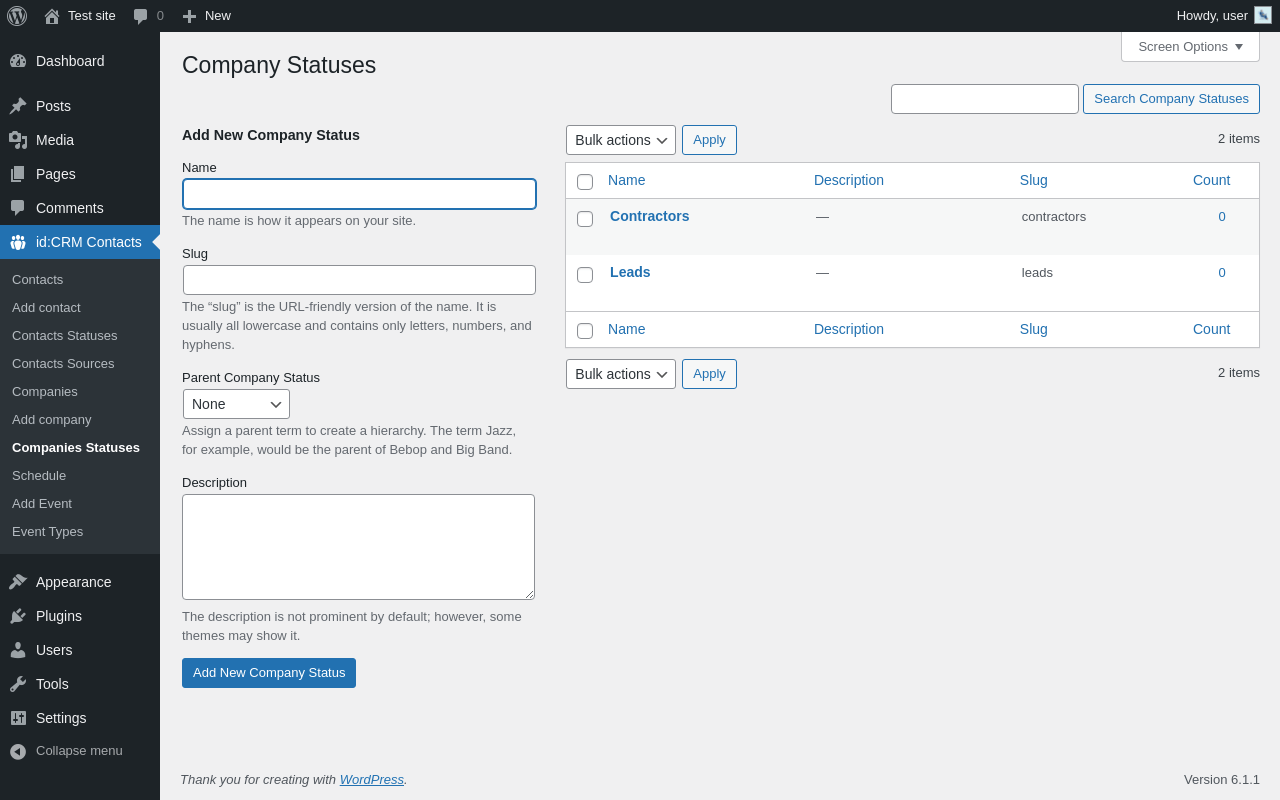
Task: Click the Plugins plug icon
Action: coord(18,616)
